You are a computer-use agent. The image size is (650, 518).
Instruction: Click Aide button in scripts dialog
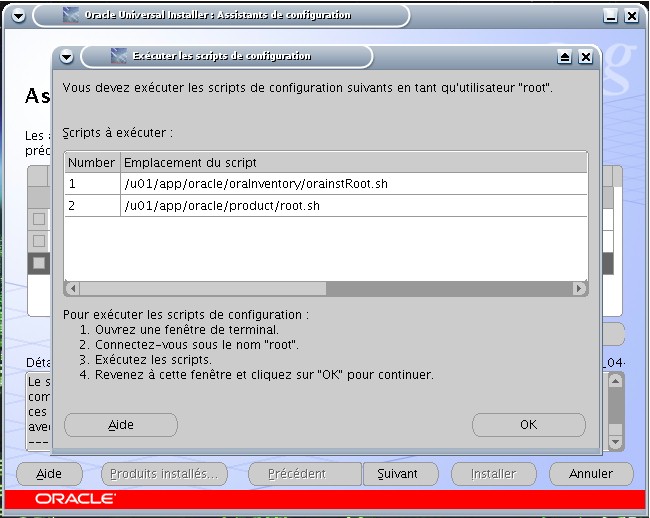[x=121, y=425]
